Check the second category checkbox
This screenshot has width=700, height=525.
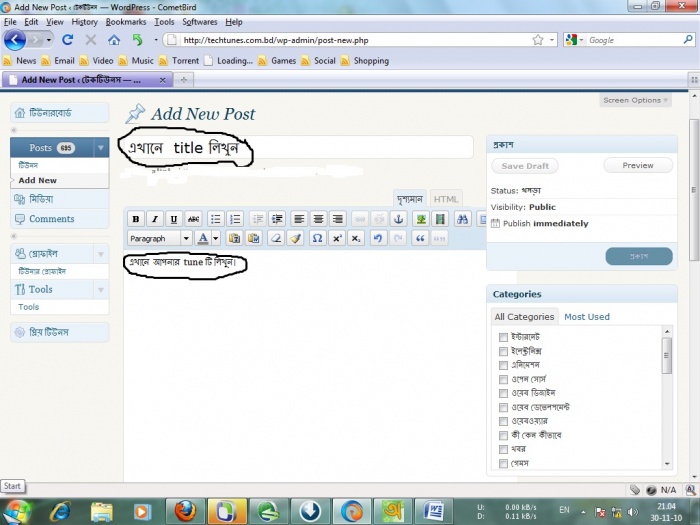[x=503, y=351]
